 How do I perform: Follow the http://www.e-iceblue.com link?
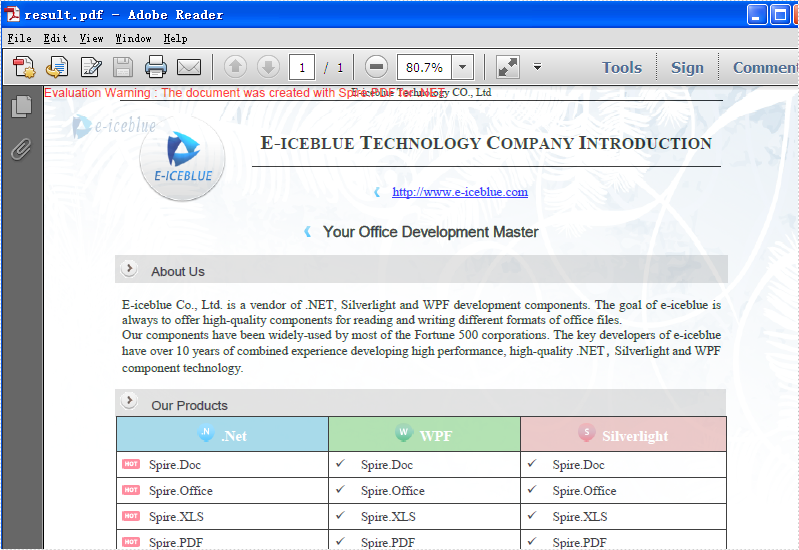pos(460,192)
